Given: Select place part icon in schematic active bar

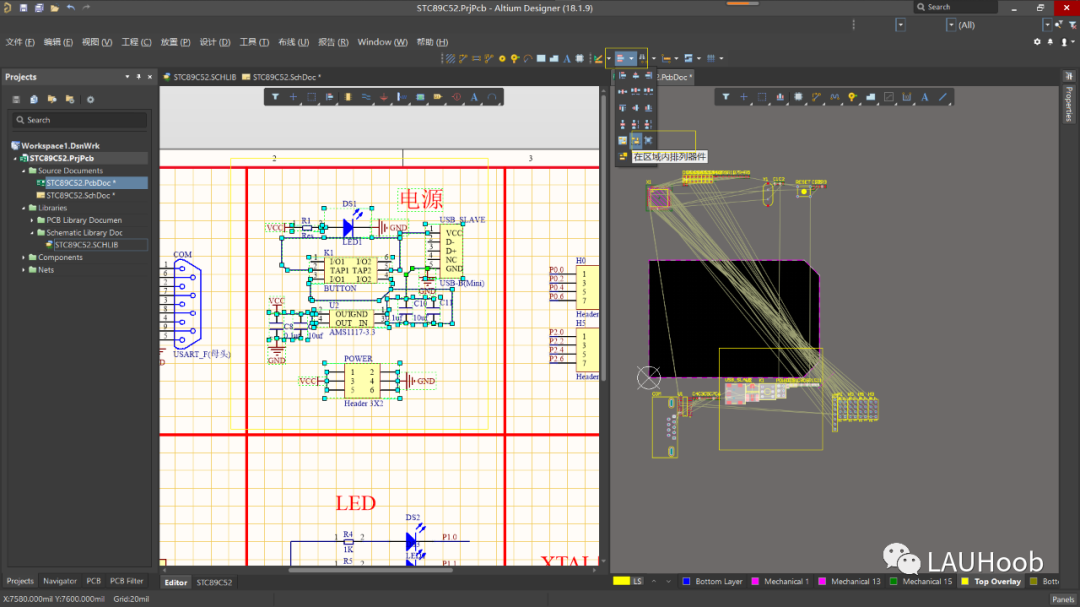Looking at the screenshot, I should pos(348,97).
